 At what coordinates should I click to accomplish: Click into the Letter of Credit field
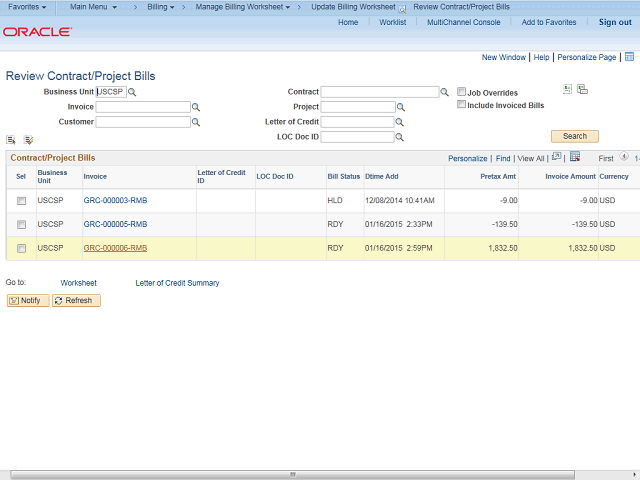pos(357,122)
